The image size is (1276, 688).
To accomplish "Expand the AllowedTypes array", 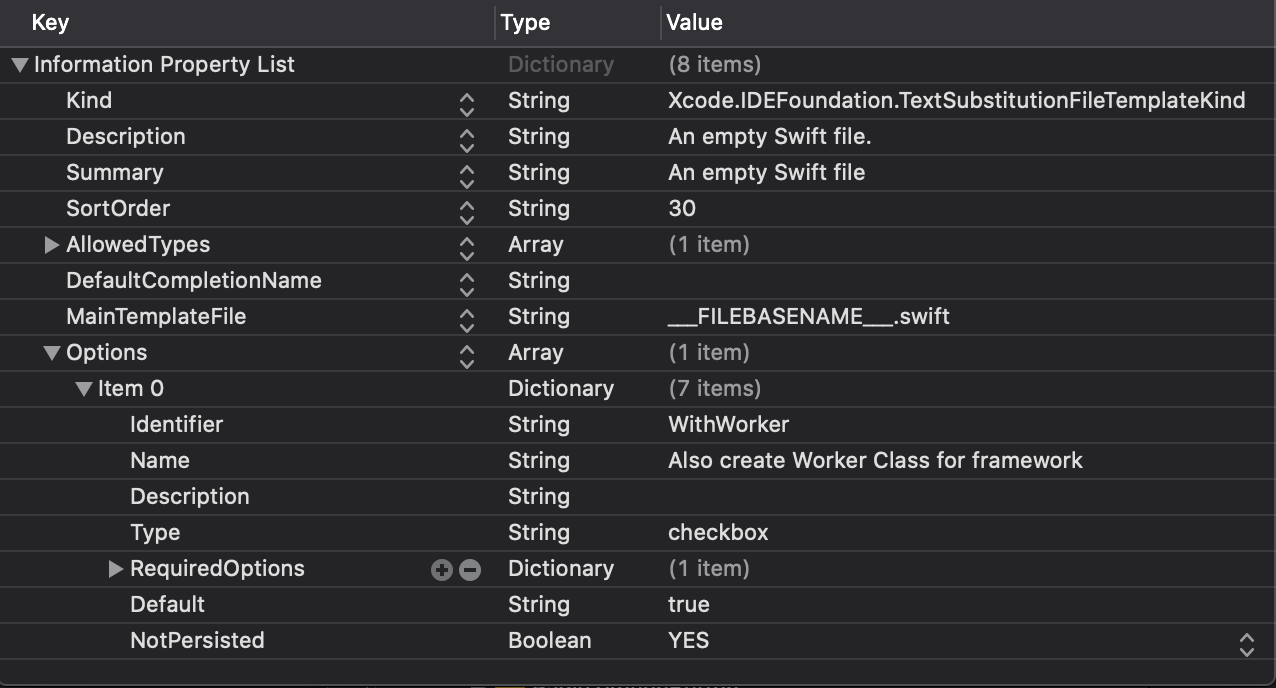I will pos(52,245).
